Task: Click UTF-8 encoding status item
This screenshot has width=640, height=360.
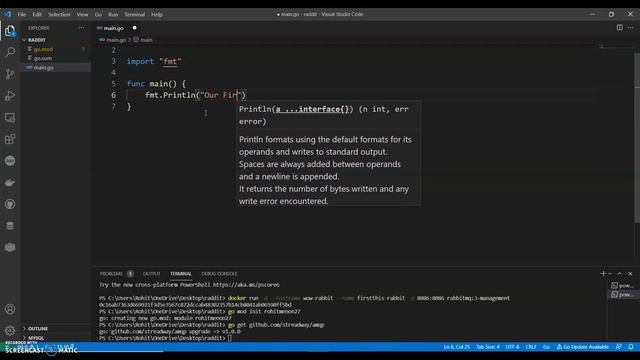Action: tap(512, 347)
